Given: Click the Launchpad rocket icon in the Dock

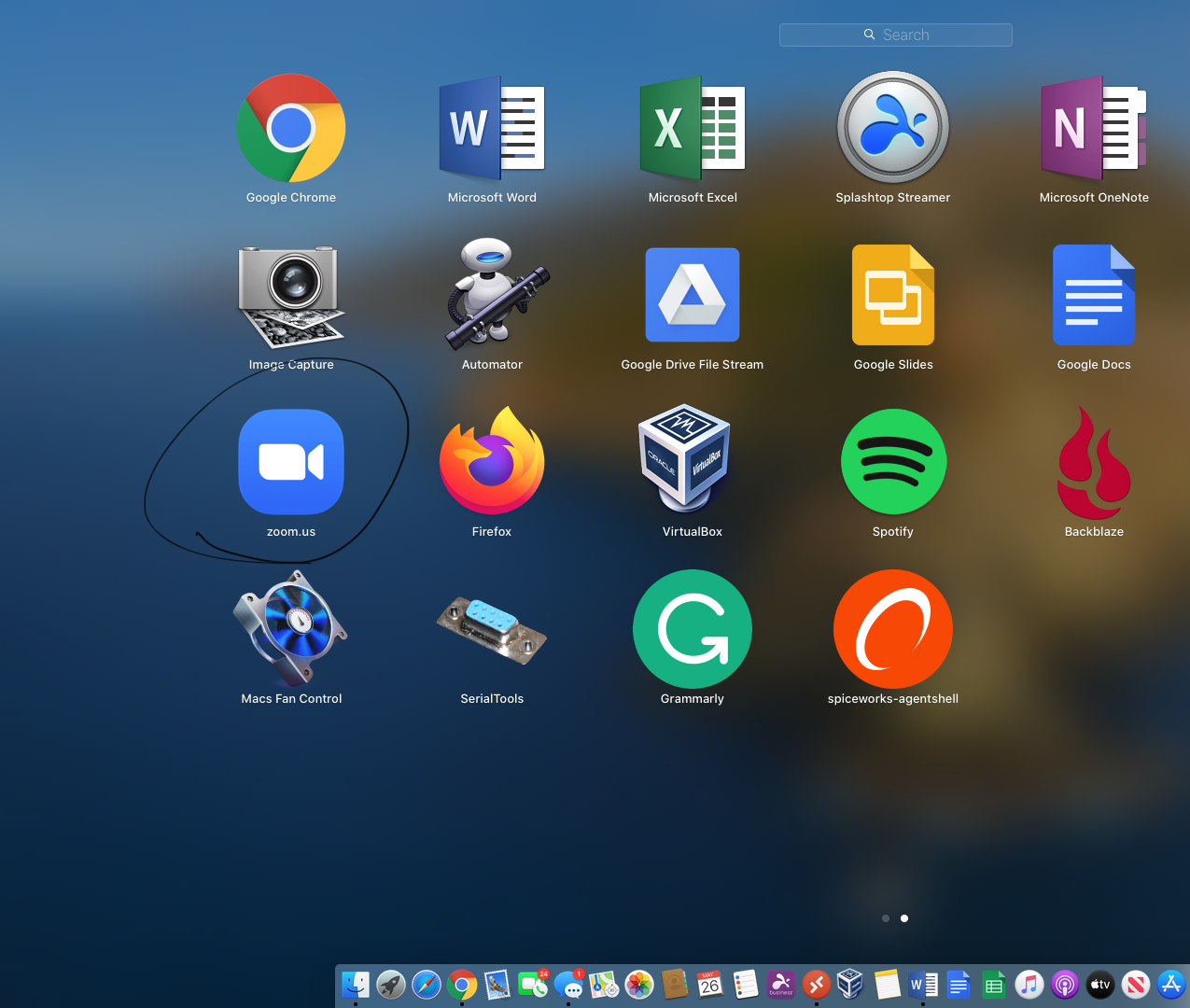Looking at the screenshot, I should tap(391, 984).
